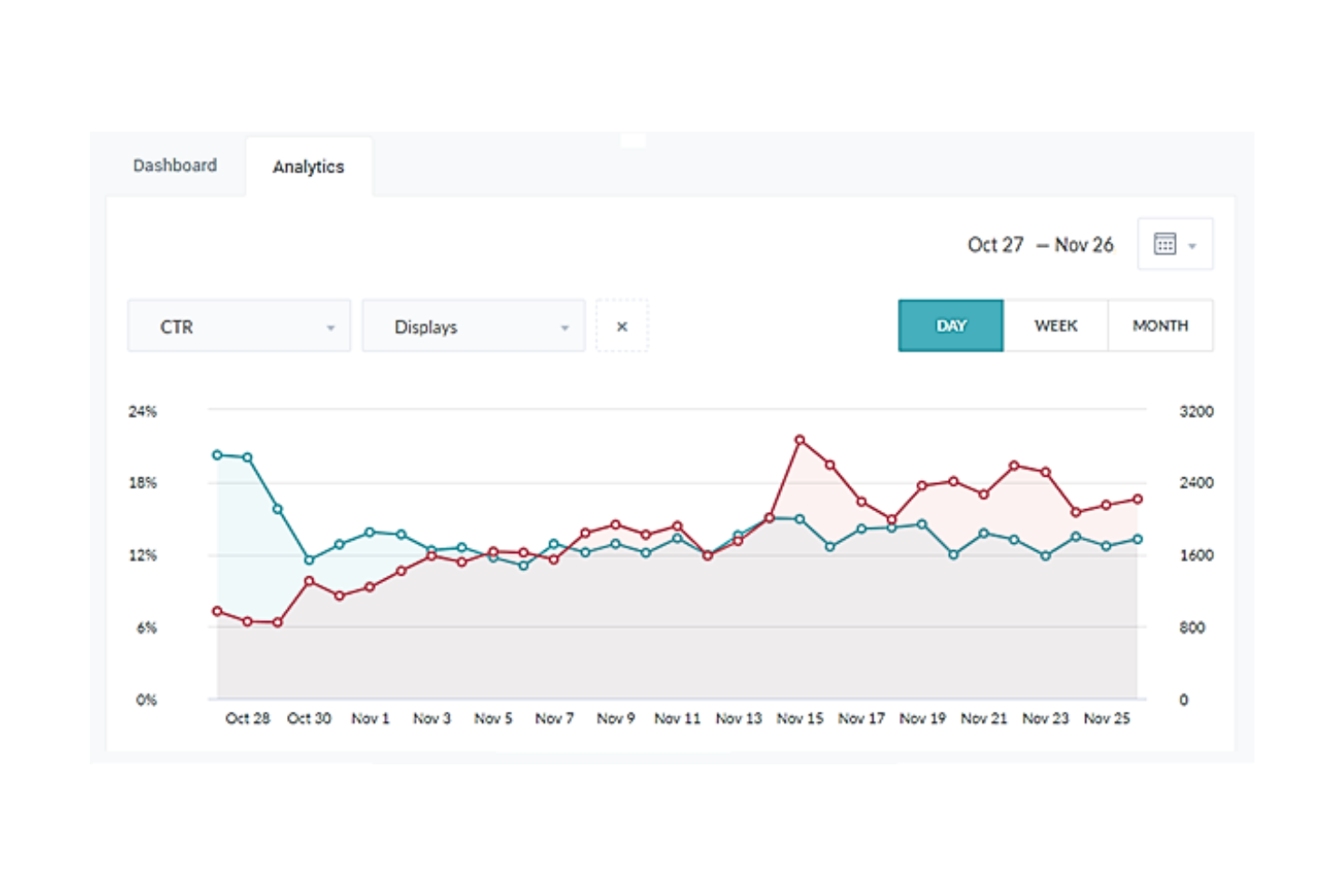Click the lowest red point above Oct 29
The image size is (1344, 896).
pyautogui.click(x=278, y=622)
